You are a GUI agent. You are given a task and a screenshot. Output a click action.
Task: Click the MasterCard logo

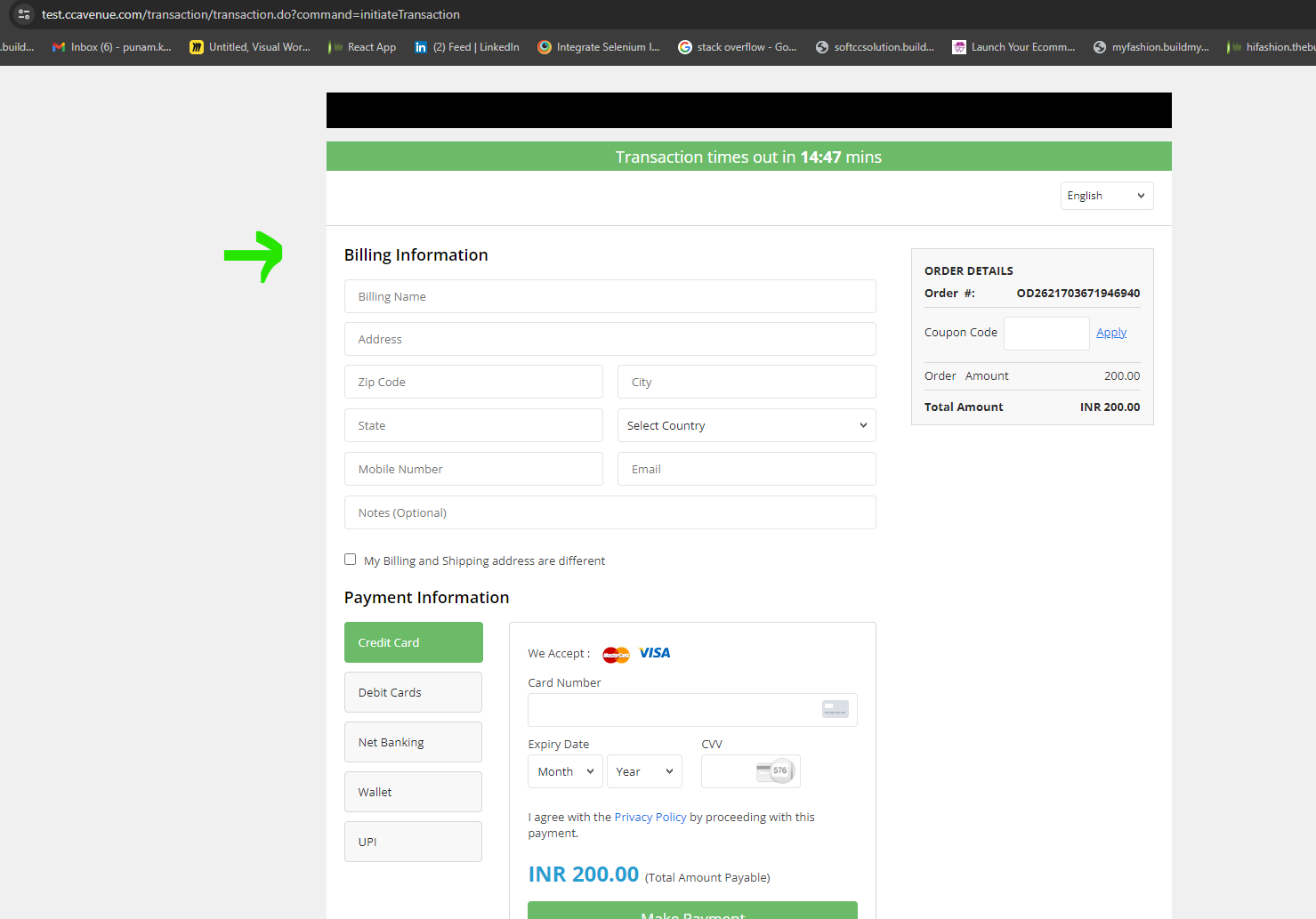point(616,655)
